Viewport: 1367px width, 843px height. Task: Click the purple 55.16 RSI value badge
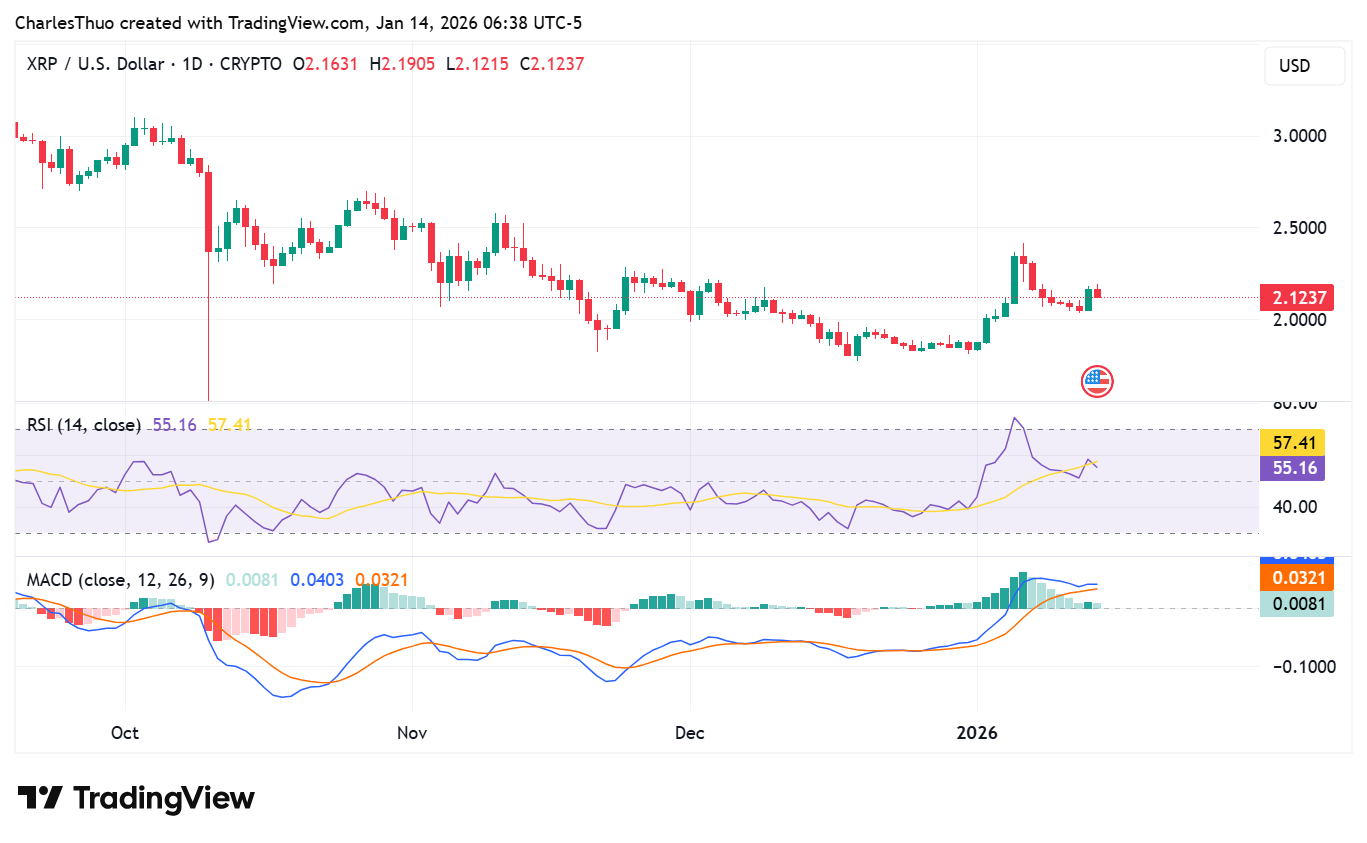coord(1293,467)
